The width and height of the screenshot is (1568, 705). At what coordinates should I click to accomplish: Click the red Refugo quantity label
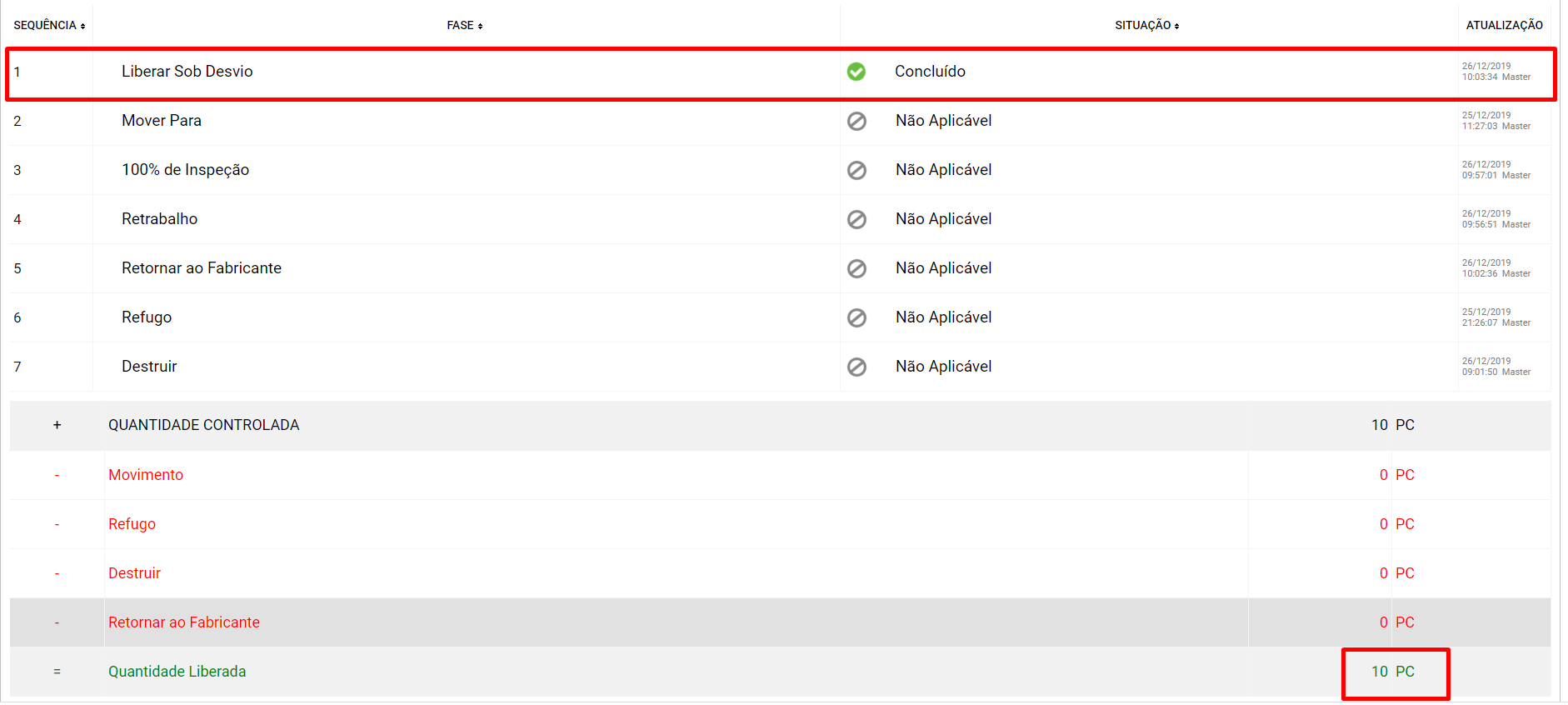132,524
